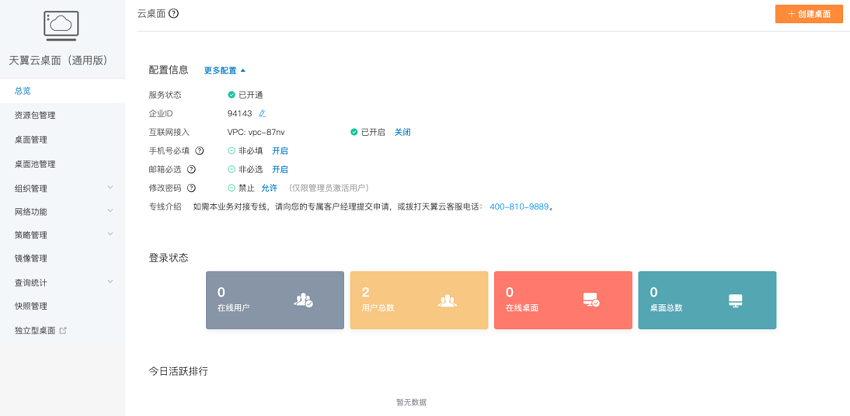Open 组织管理 menu item
Image resolution: width=850 pixels, height=416 pixels.
[62, 188]
